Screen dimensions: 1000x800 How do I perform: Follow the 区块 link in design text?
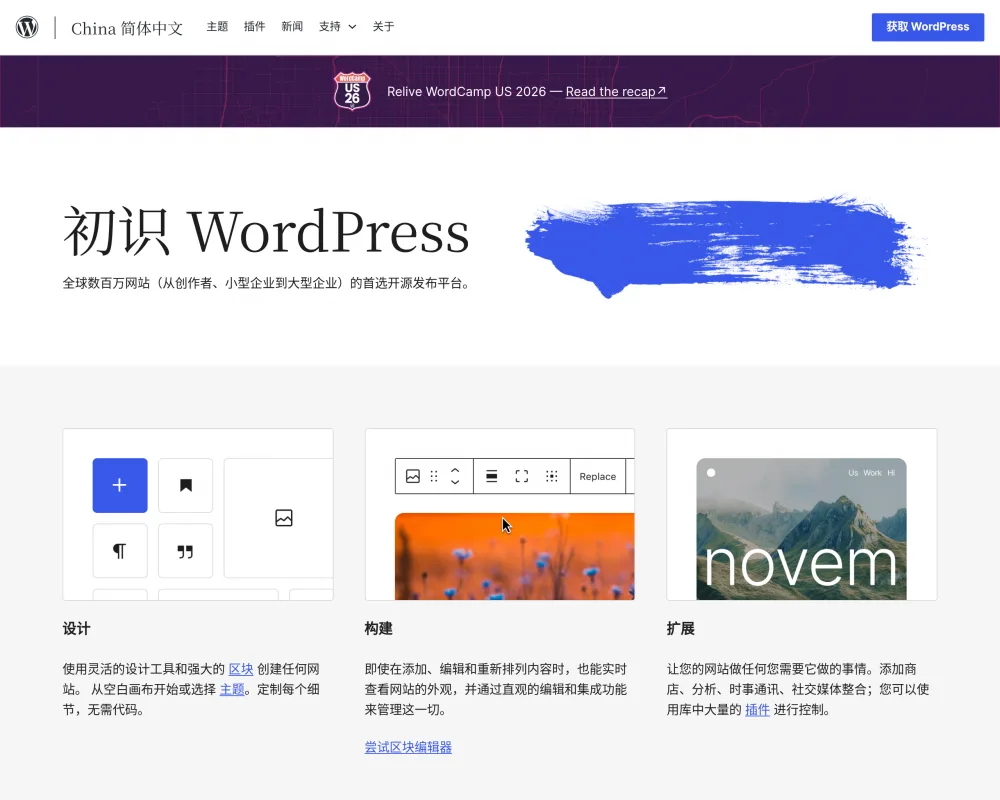pos(241,669)
